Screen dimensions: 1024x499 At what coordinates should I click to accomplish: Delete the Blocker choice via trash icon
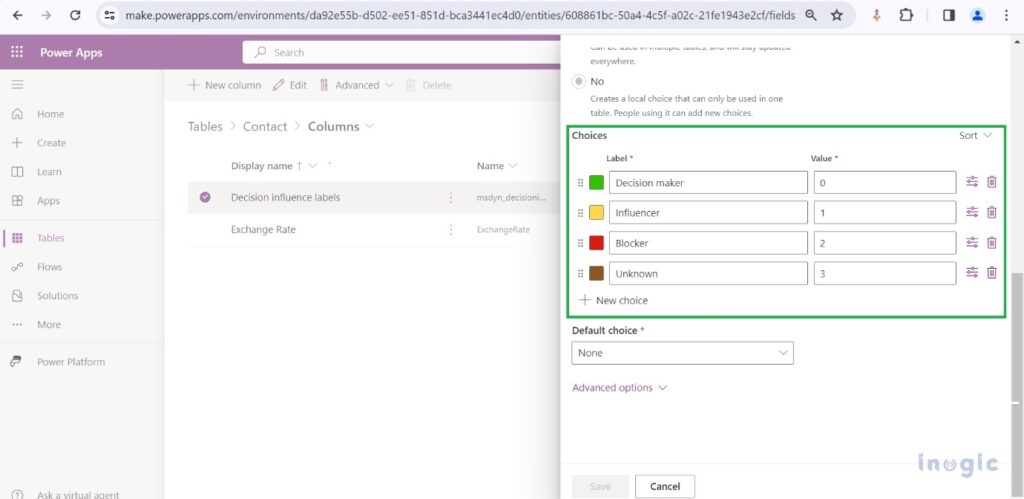991,243
